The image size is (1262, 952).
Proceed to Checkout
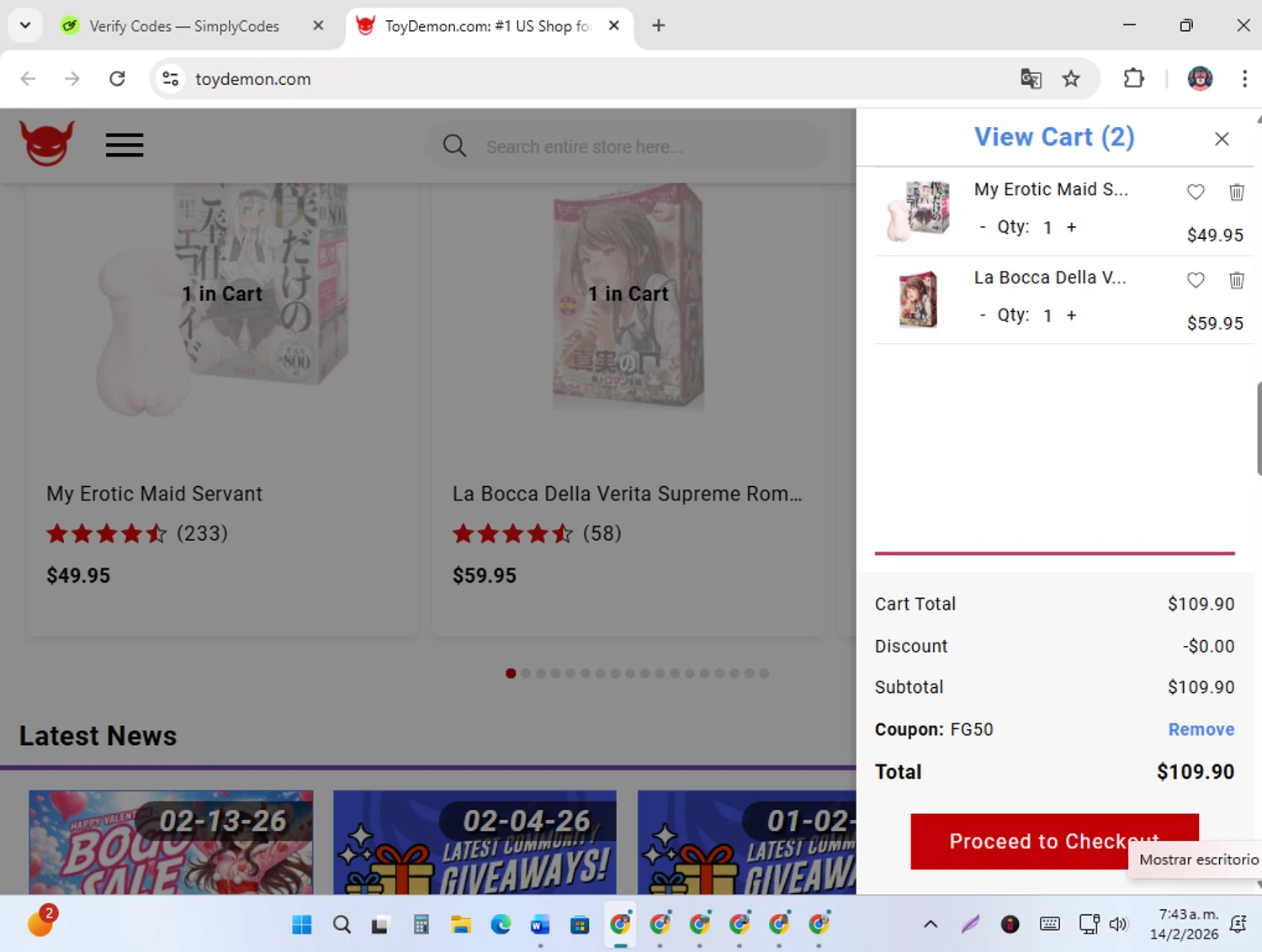[1054, 841]
